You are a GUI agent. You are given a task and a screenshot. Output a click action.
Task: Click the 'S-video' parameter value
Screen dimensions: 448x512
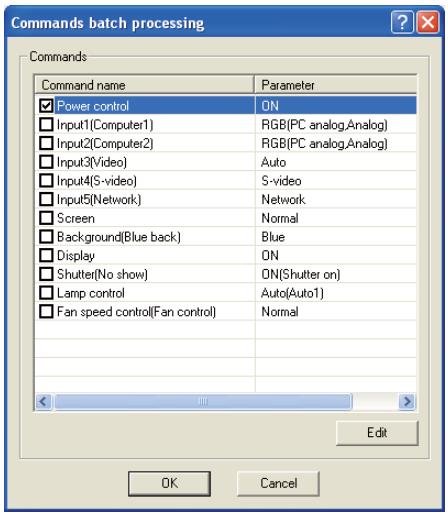point(281,181)
